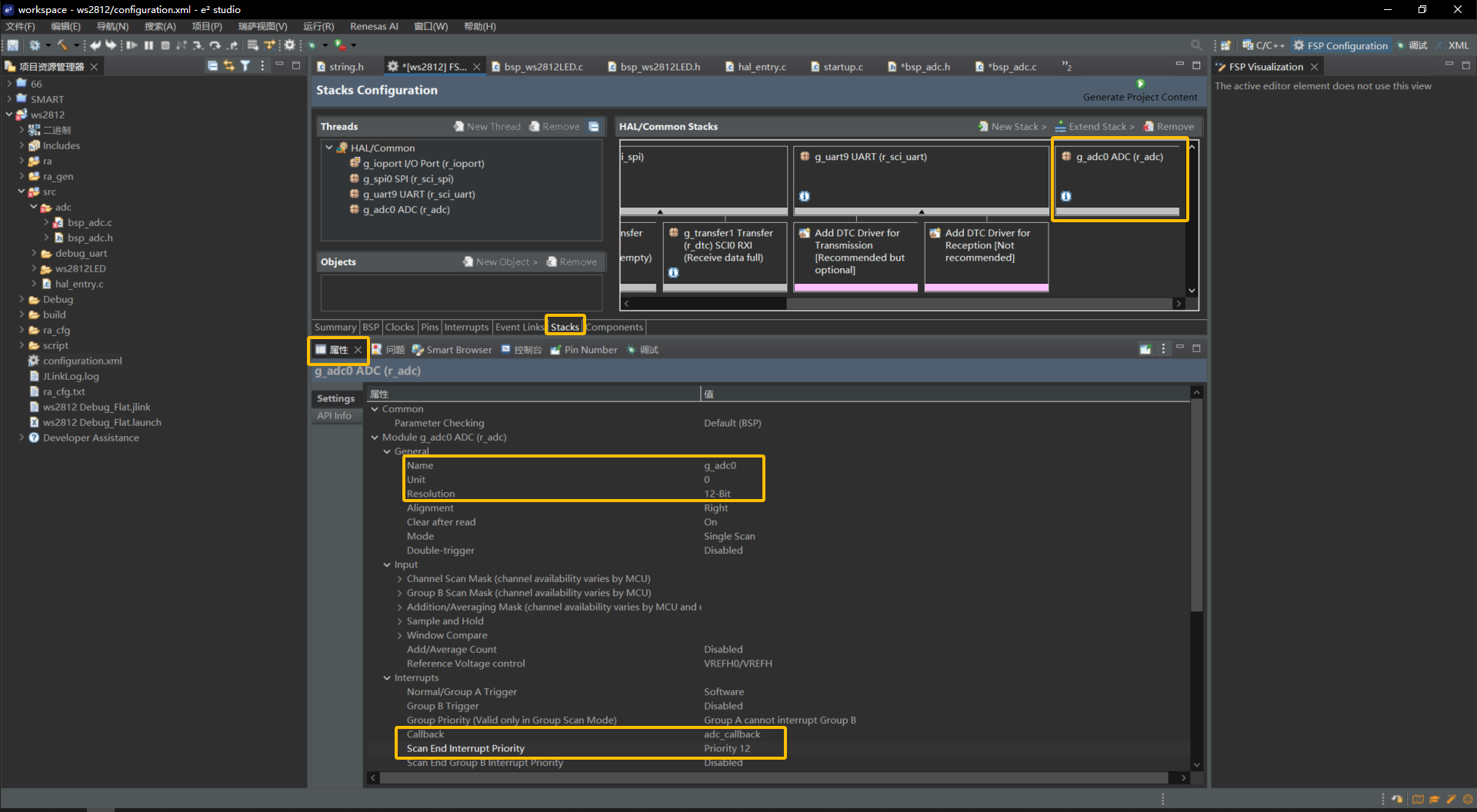Expand Channel Scan Mask property

[x=399, y=579]
